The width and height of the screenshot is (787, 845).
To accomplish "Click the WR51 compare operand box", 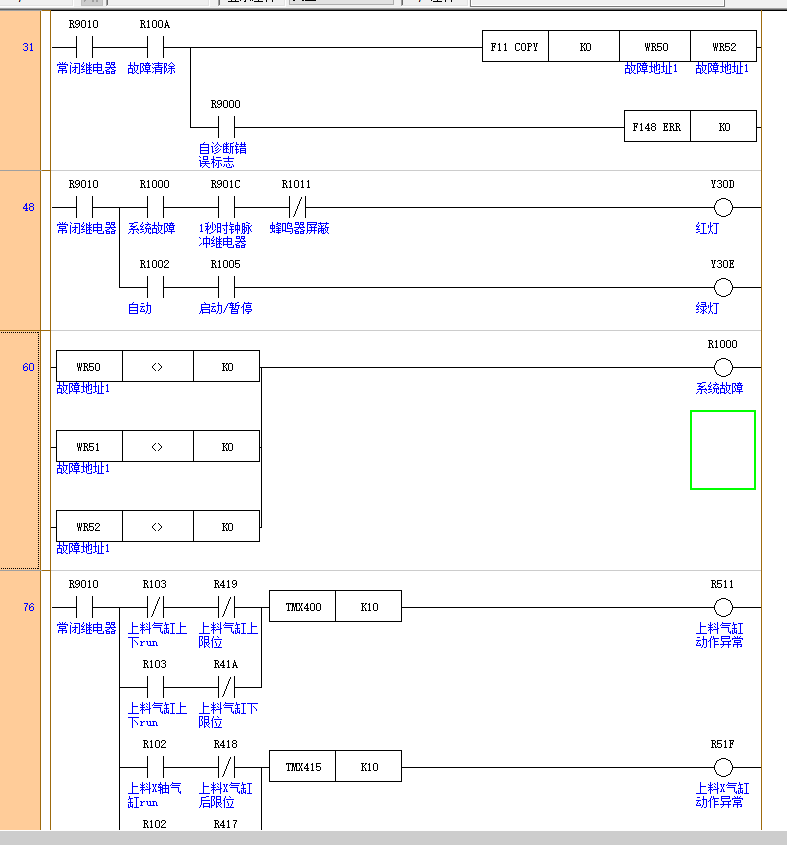I will (89, 447).
